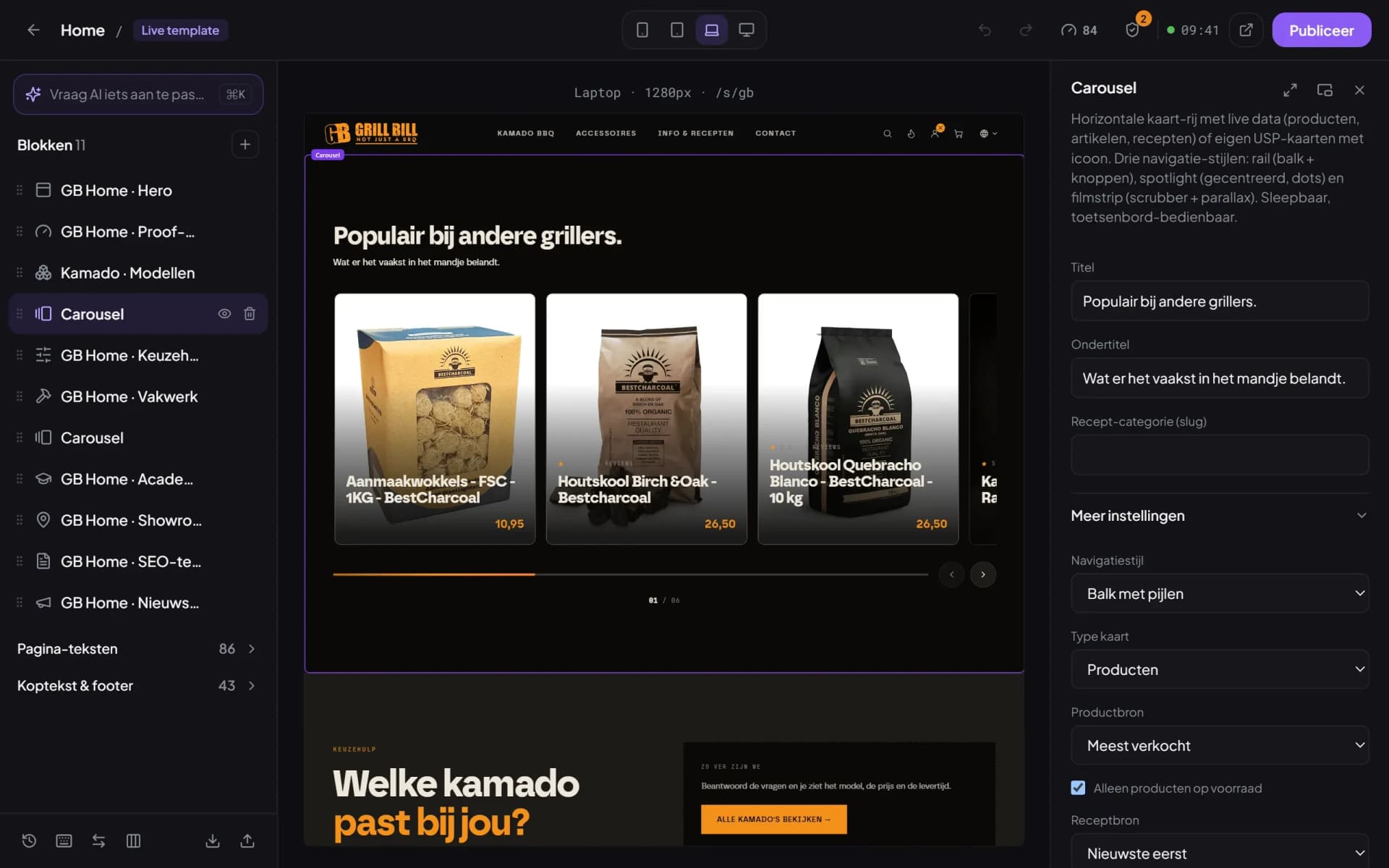Click ALLE KAMADO'S BEKIJKEN button
The width and height of the screenshot is (1389, 868).
[x=773, y=819]
